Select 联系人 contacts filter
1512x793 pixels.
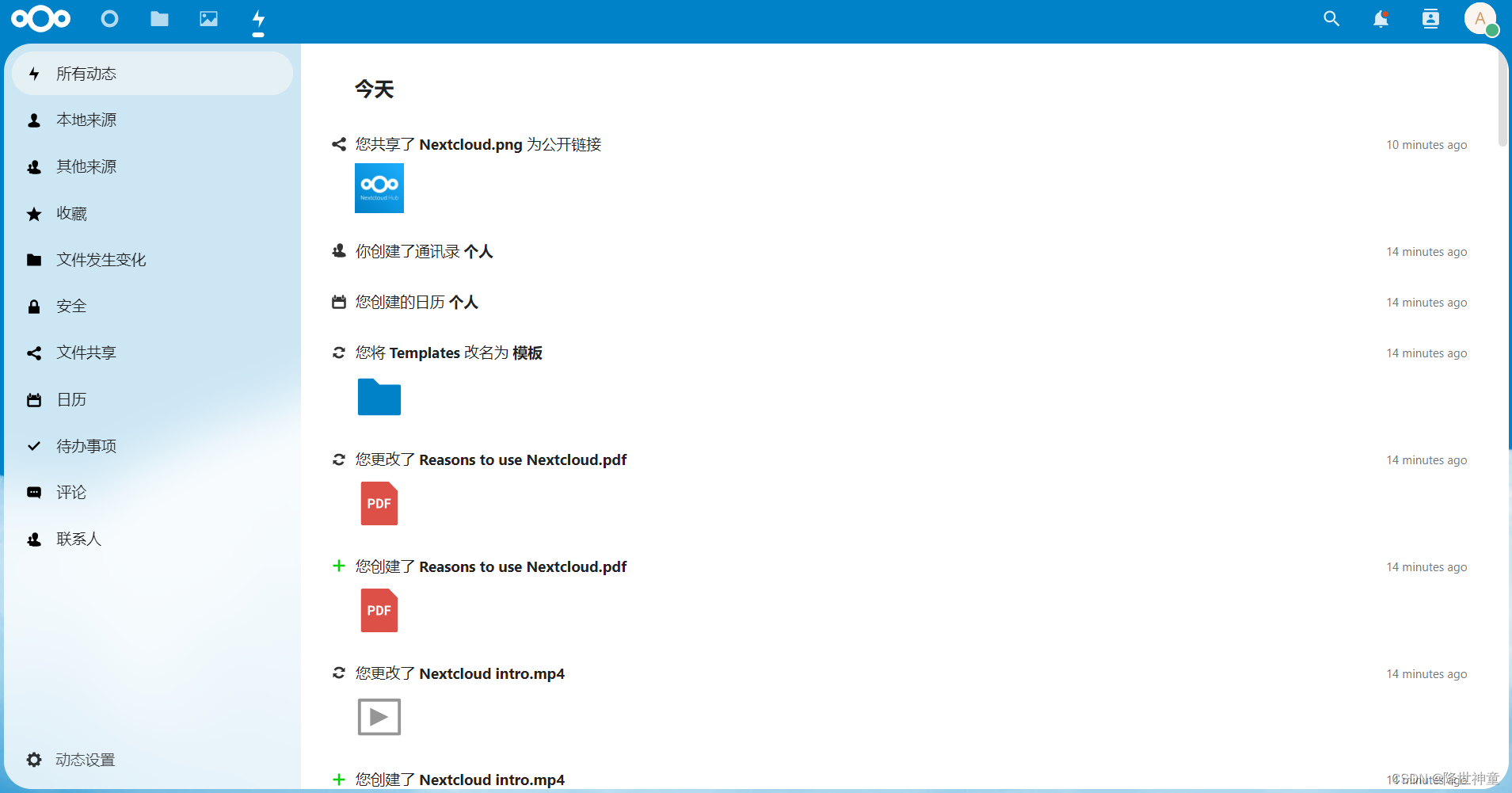pos(153,539)
